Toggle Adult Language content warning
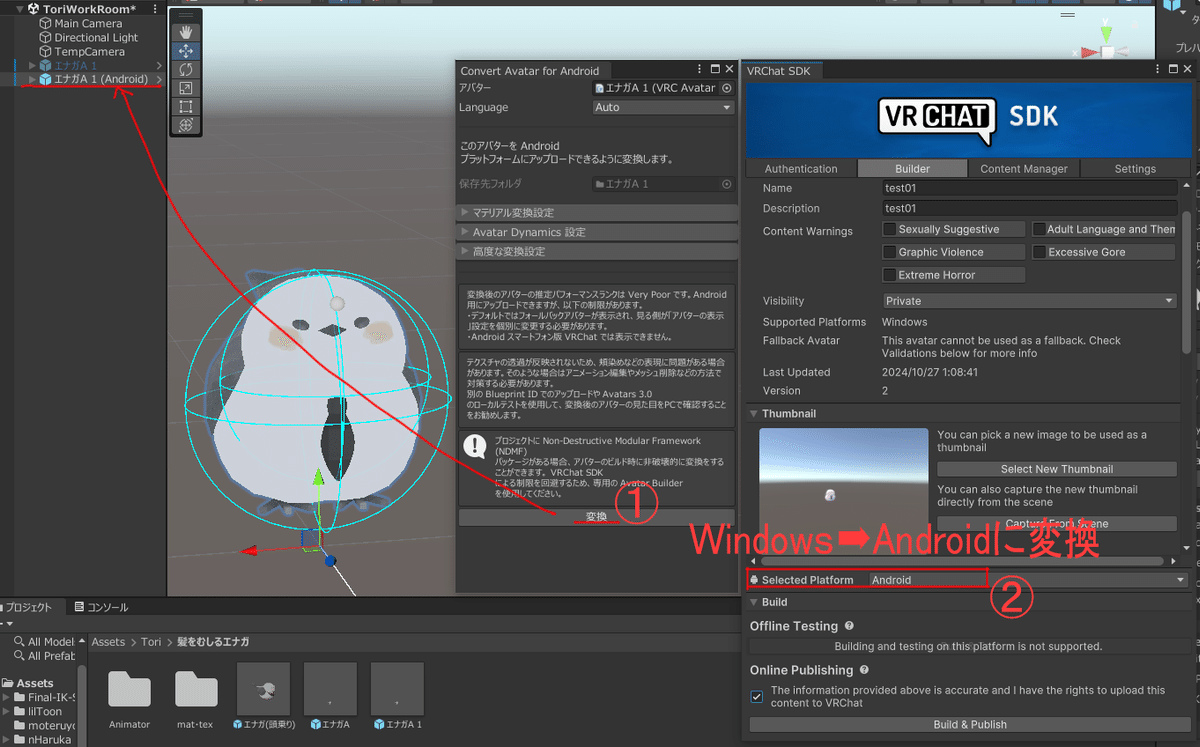This screenshot has width=1200, height=747. (1039, 230)
